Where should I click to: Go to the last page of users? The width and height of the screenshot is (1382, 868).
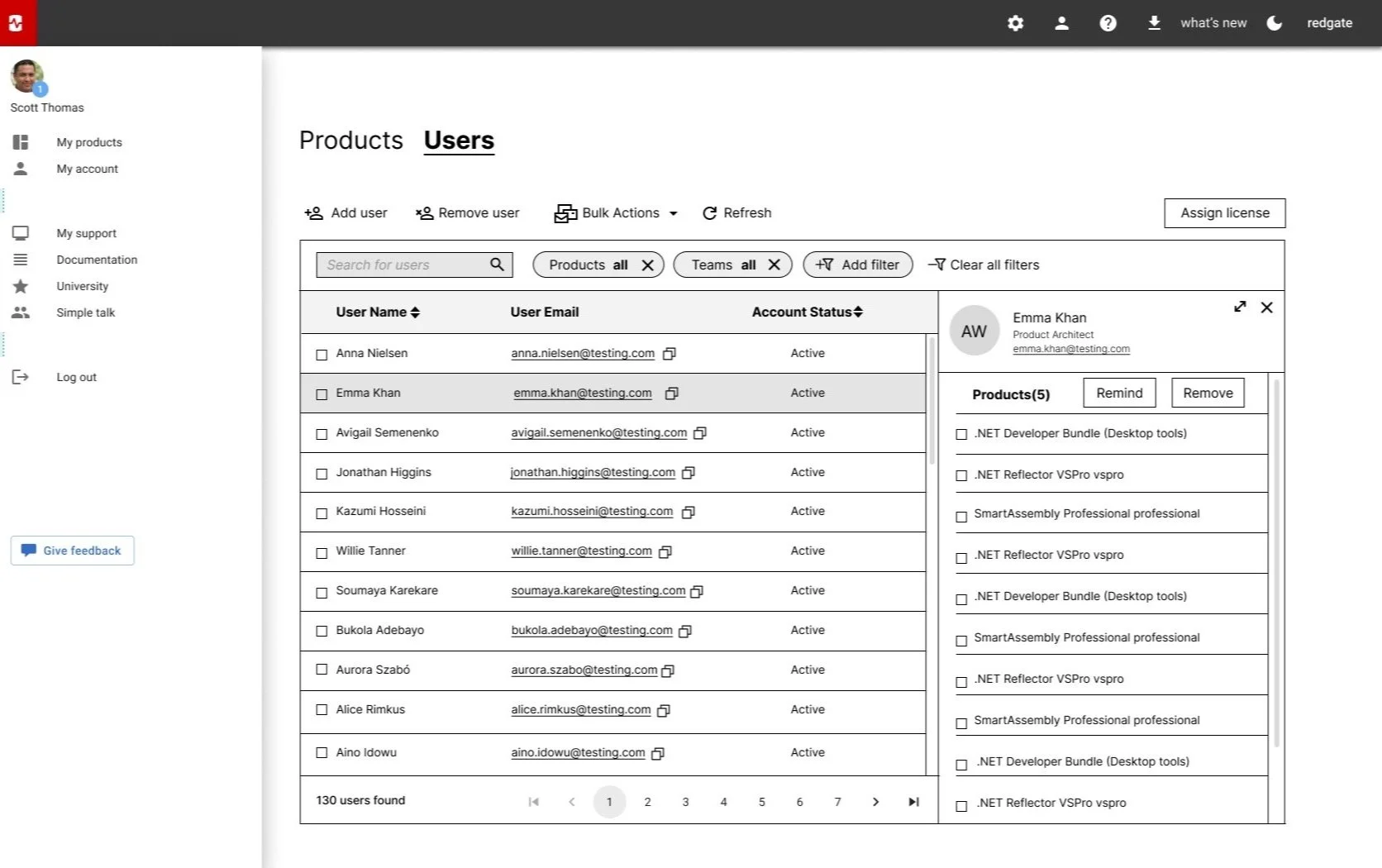pyautogui.click(x=913, y=802)
